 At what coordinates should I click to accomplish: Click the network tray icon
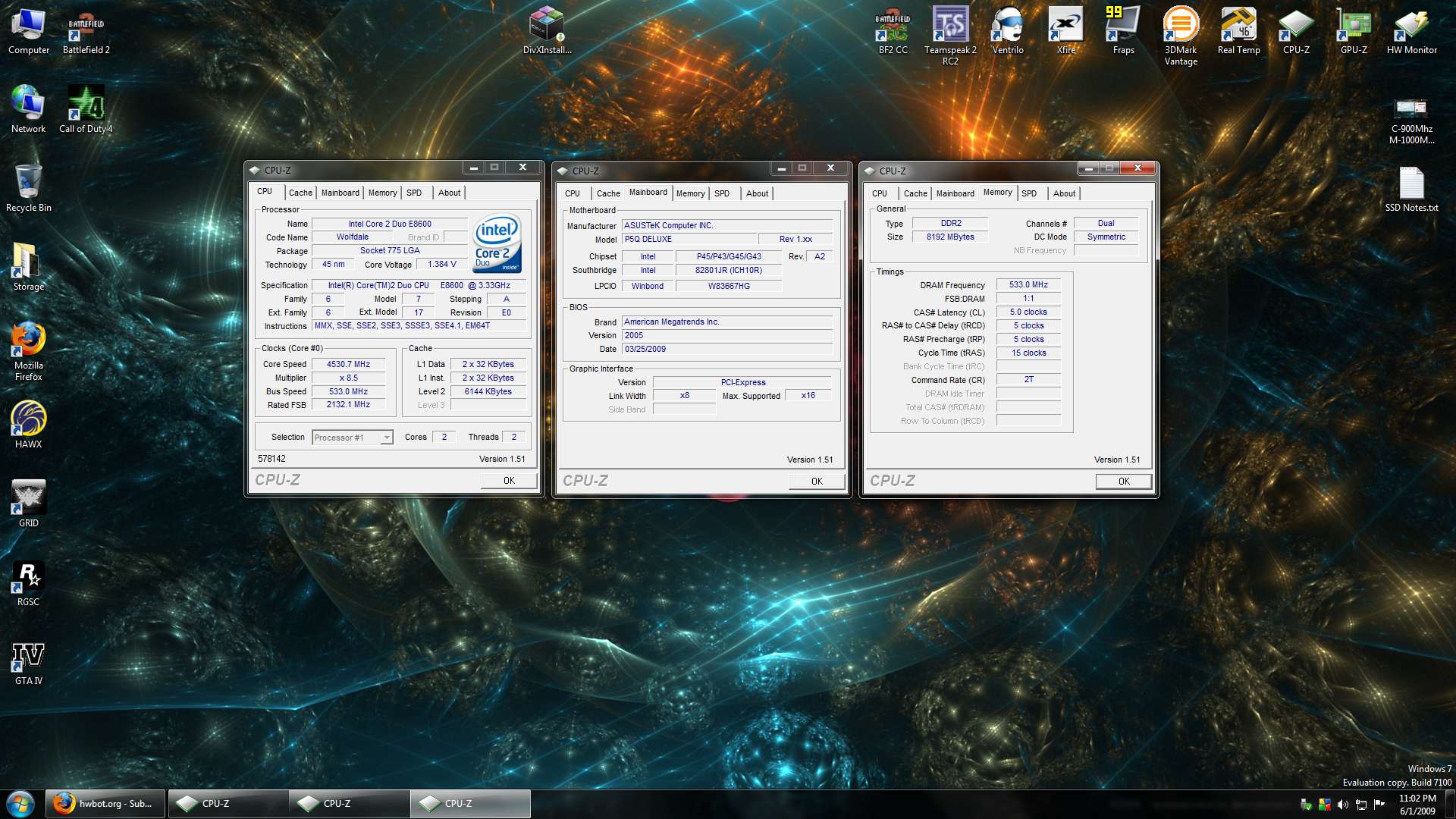[x=1360, y=805]
